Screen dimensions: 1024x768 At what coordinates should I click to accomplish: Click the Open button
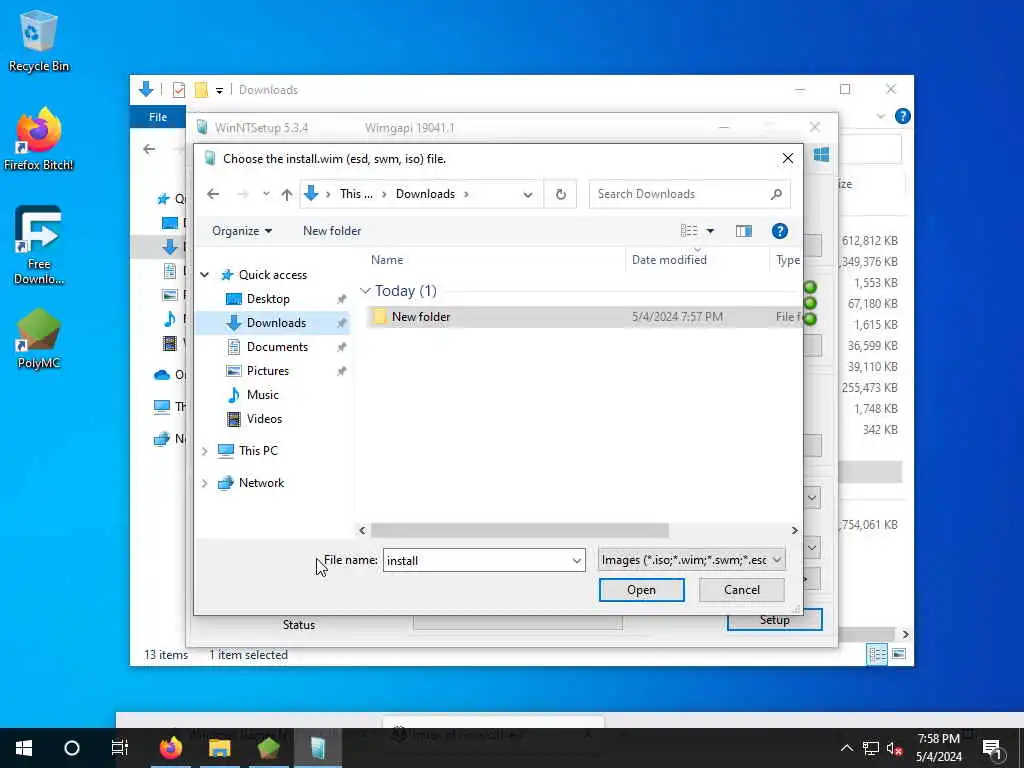click(641, 590)
